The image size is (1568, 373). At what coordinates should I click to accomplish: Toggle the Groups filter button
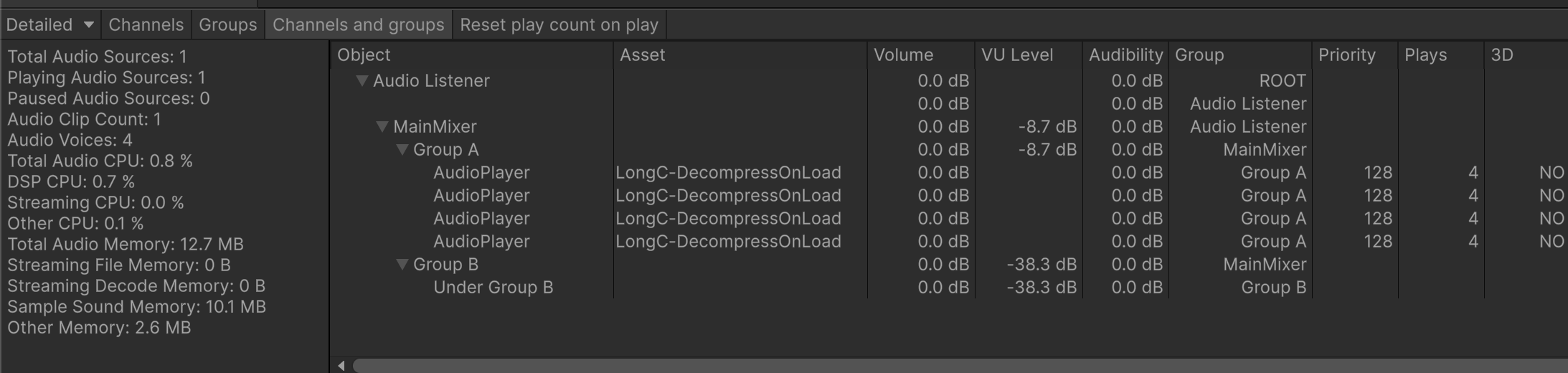(227, 25)
